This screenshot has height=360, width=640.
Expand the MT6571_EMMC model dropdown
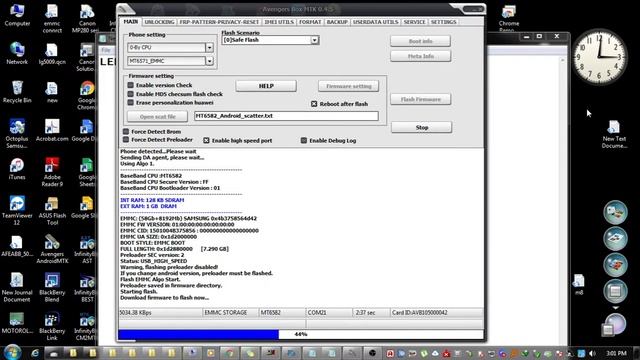[209, 61]
